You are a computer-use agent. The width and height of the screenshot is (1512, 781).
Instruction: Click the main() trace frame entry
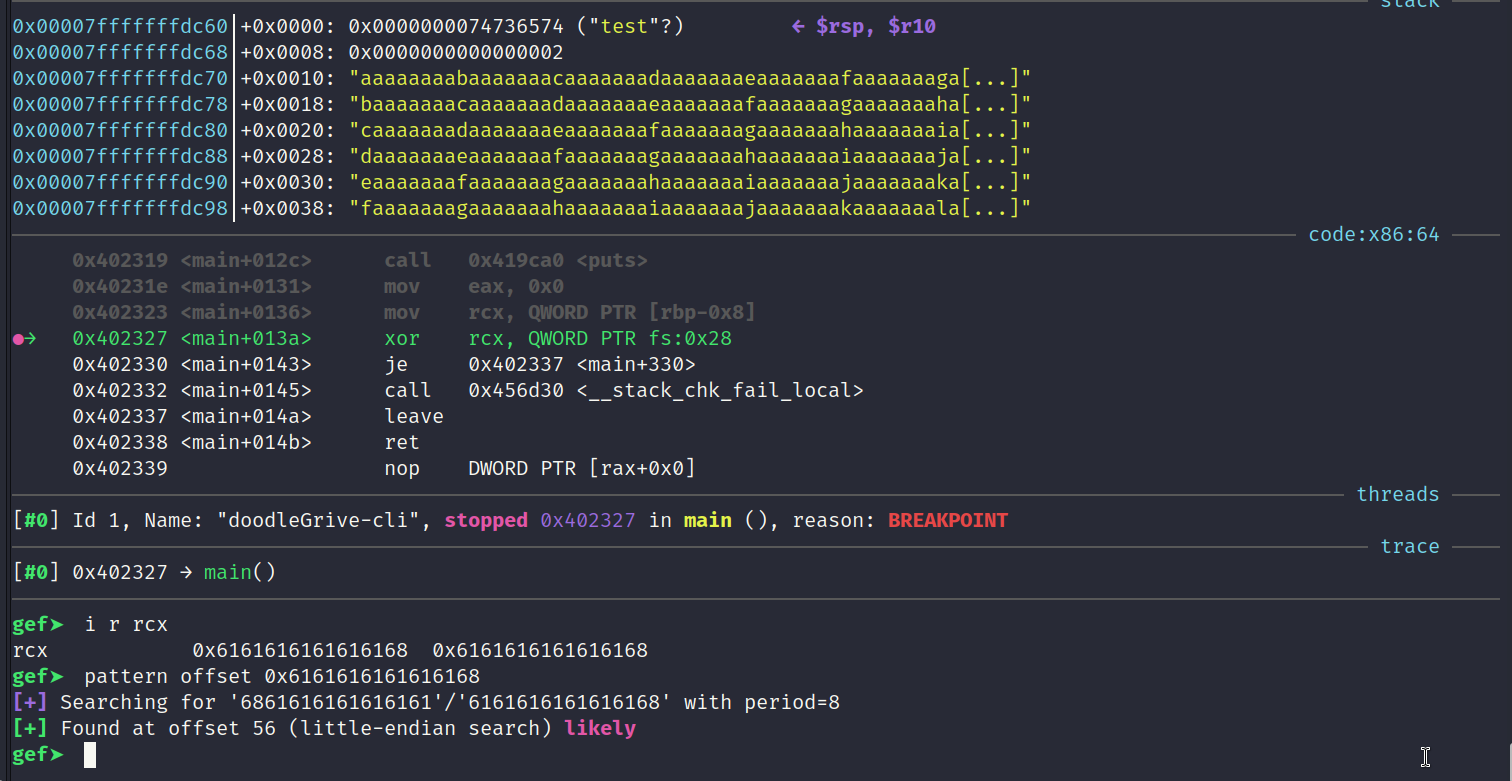[x=240, y=573]
